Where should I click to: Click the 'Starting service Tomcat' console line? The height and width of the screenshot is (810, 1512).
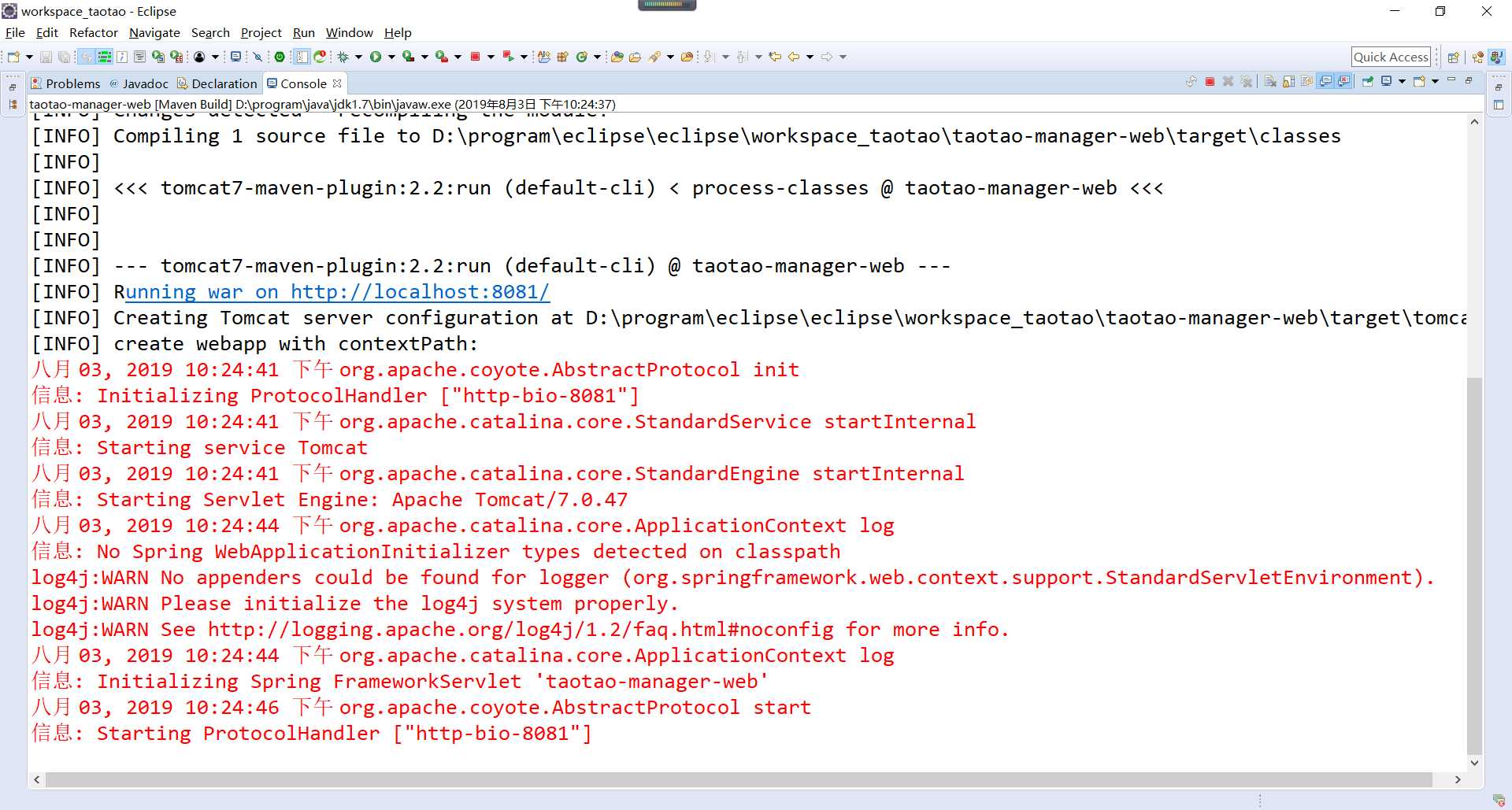199,448
